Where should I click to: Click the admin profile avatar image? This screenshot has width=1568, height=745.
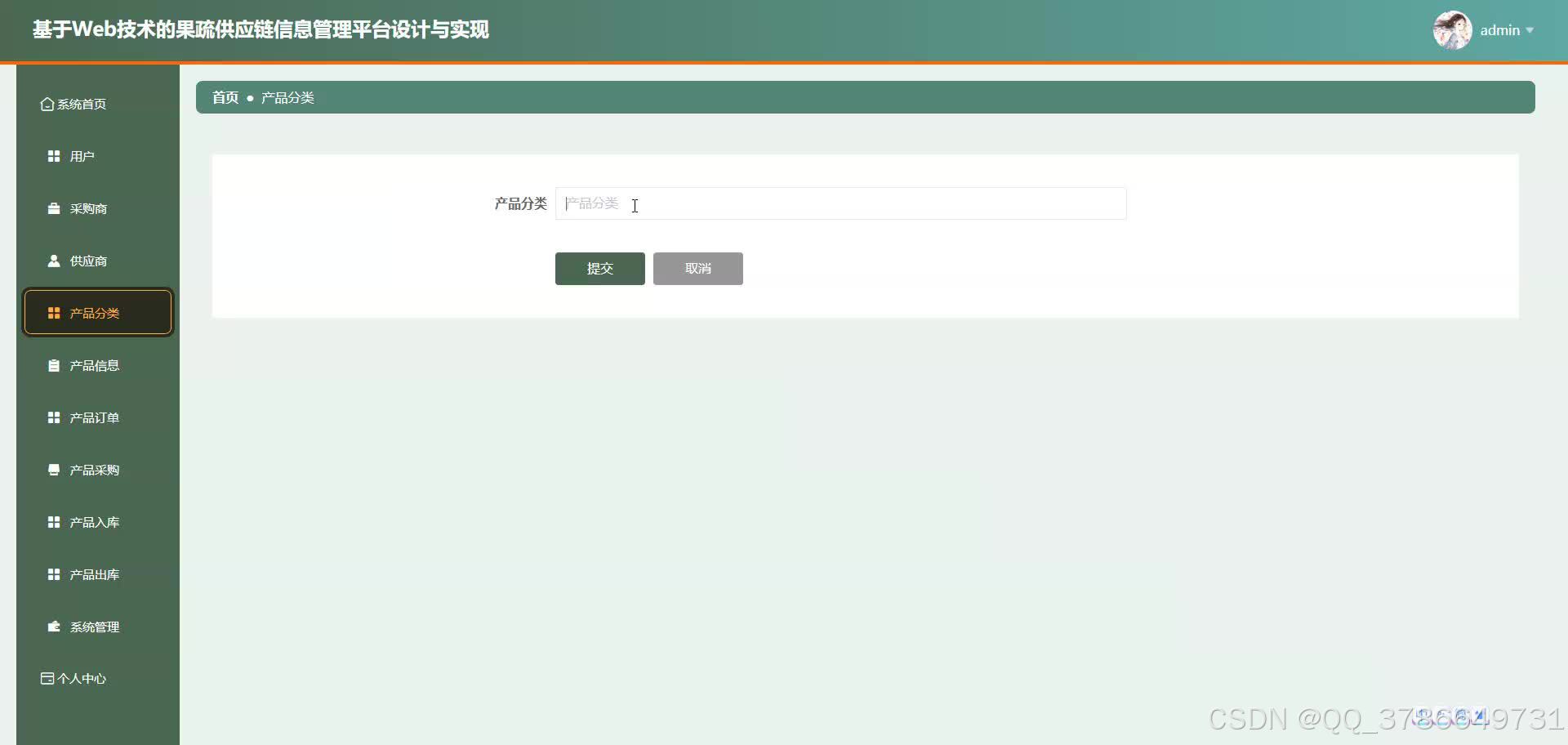(1451, 30)
